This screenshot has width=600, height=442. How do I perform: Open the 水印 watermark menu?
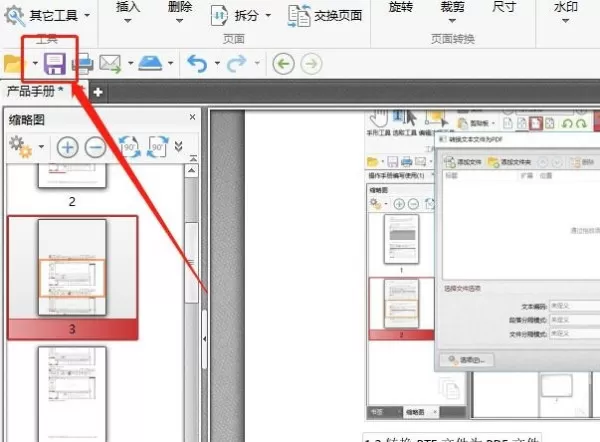[x=566, y=11]
